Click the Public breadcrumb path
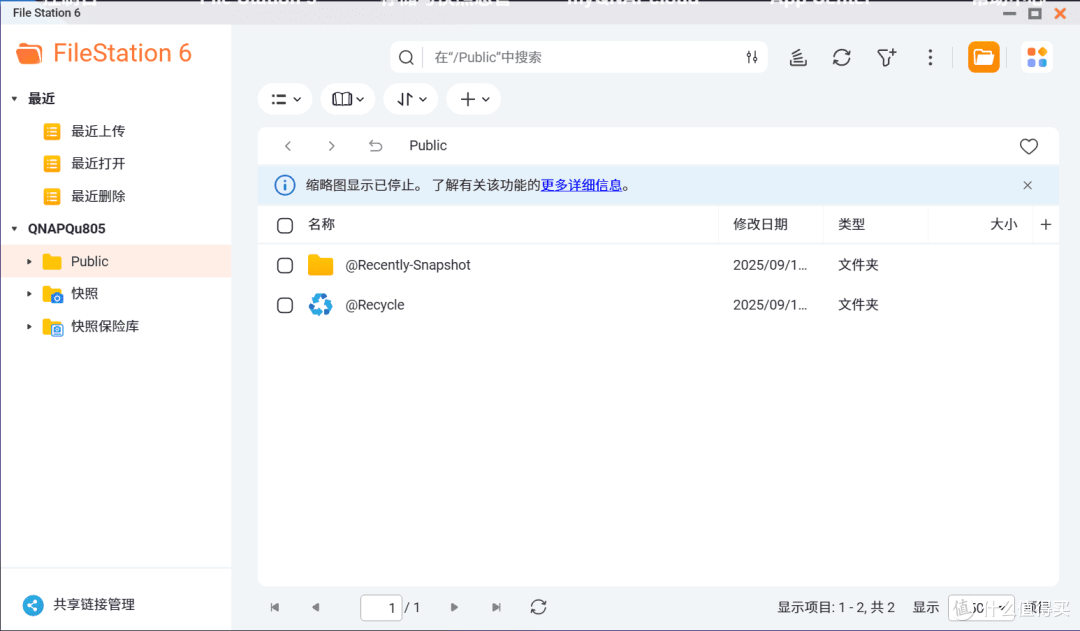 (x=428, y=146)
